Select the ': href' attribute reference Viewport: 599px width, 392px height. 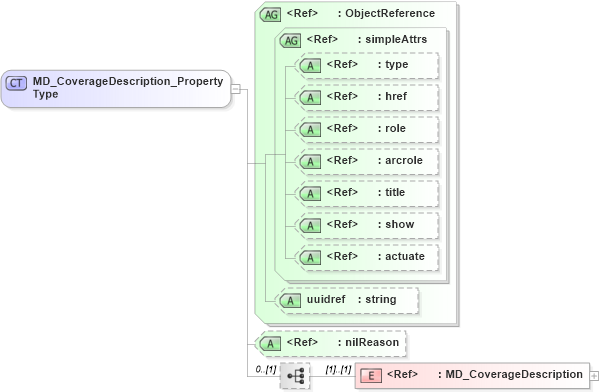click(x=392, y=96)
